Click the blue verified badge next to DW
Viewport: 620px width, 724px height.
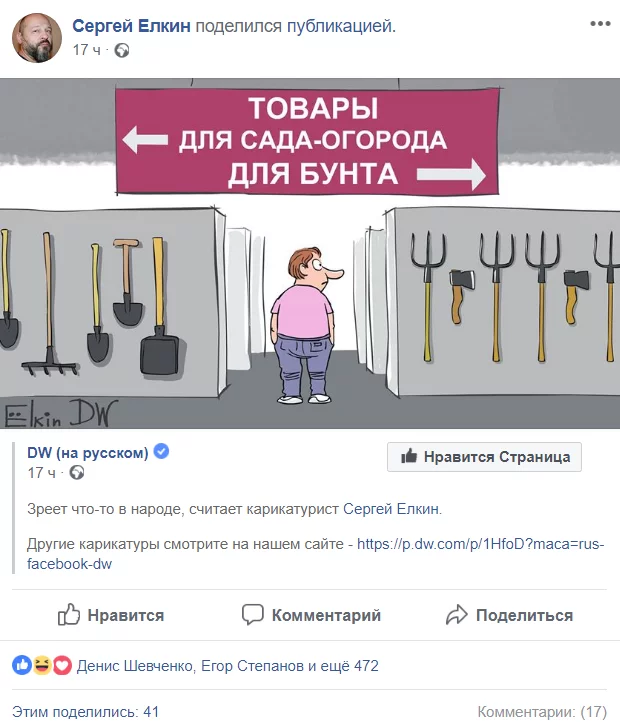point(161,451)
